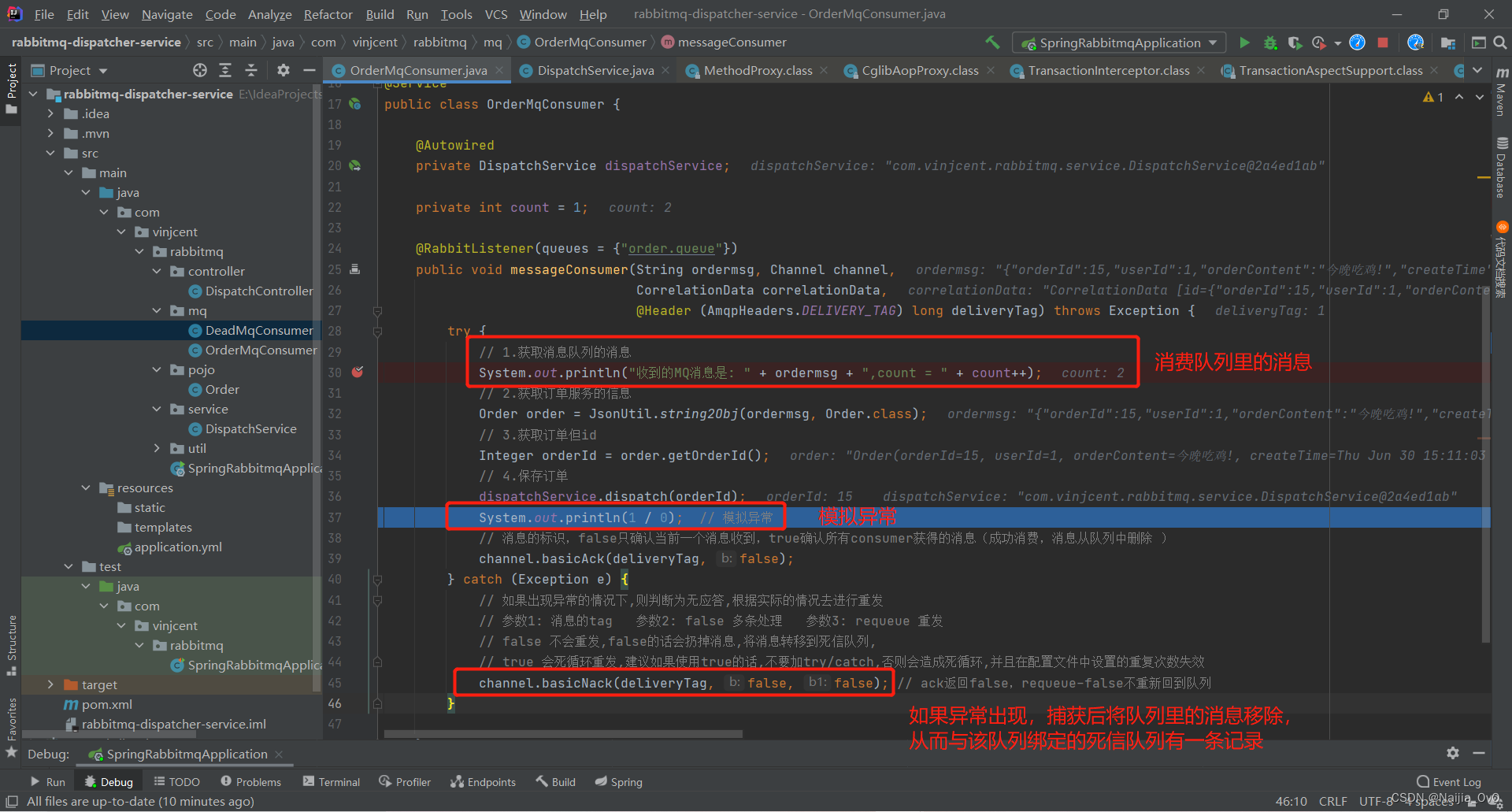Open the VCS menu

(x=495, y=14)
